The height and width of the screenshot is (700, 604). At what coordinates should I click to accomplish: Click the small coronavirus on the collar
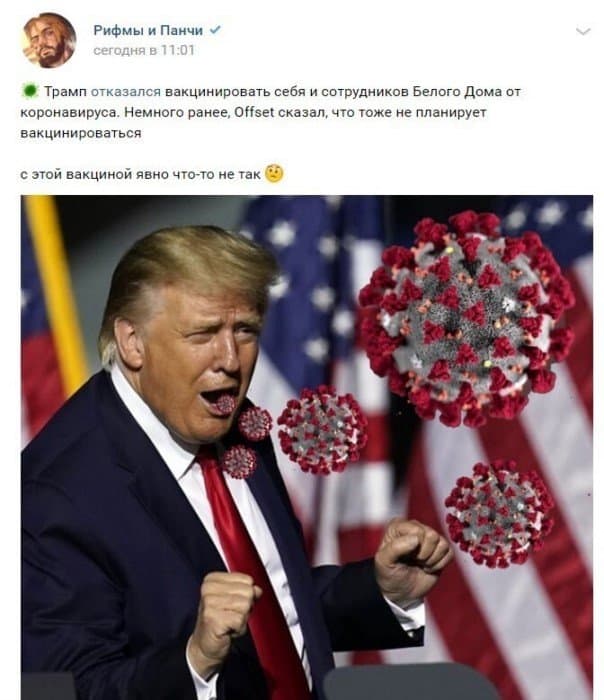tap(240, 461)
